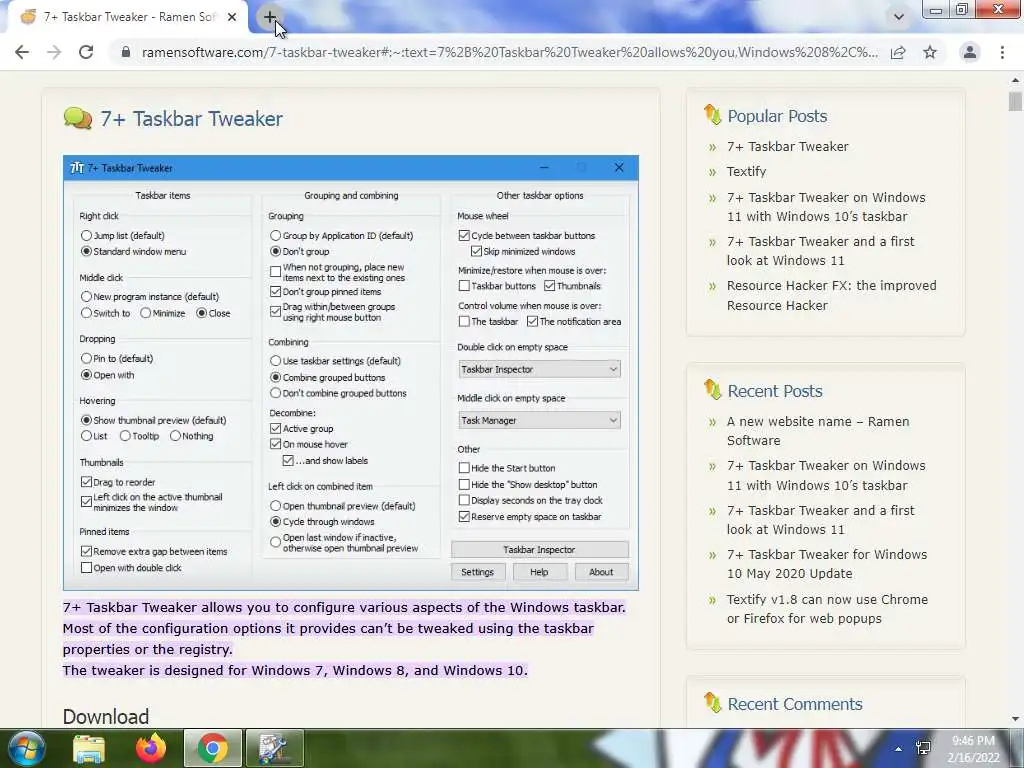Screen dimensions: 1024x768
Task: Open Resource Hacker FX post
Action: tap(831, 295)
